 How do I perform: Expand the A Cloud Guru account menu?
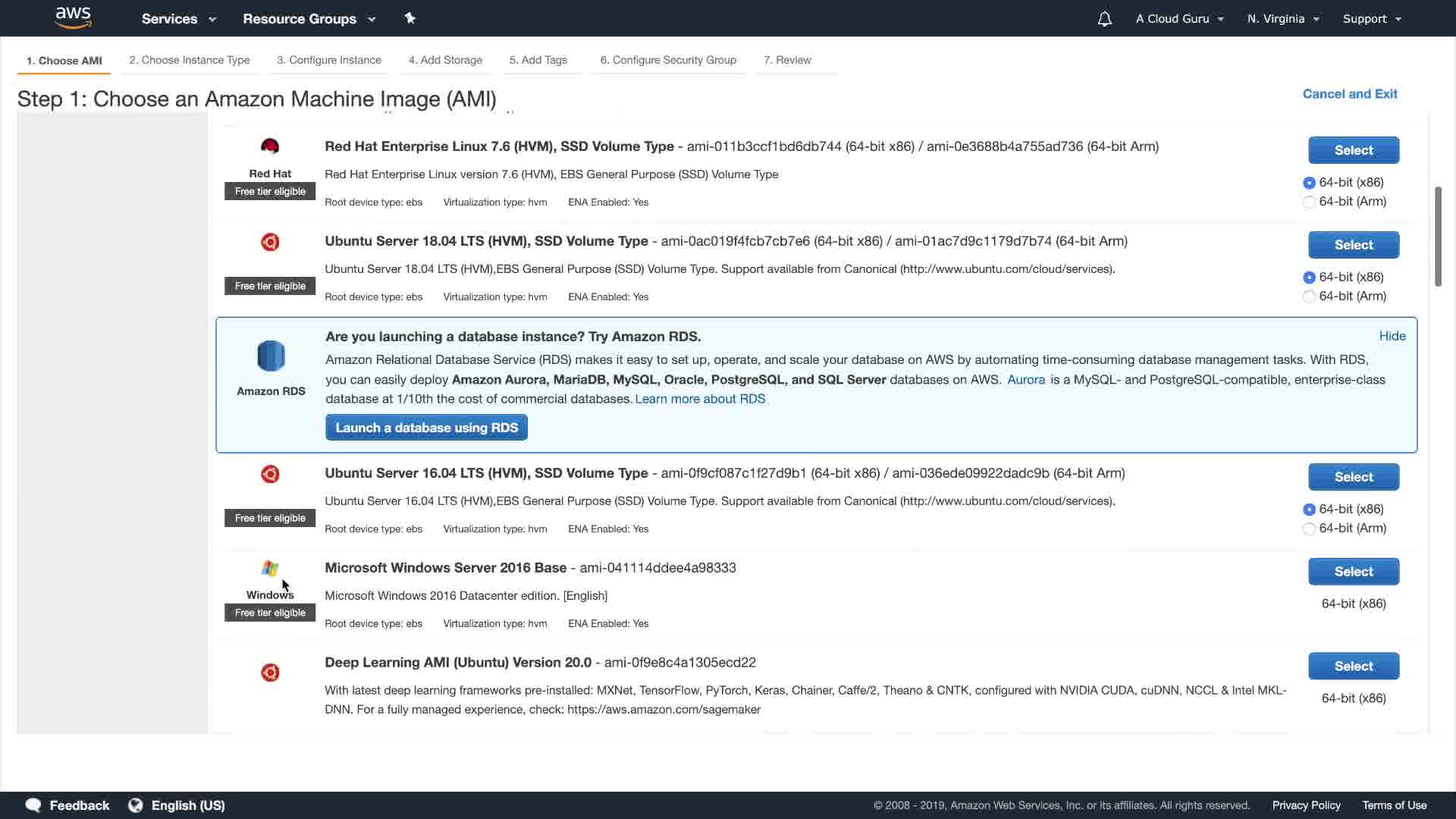point(1179,19)
